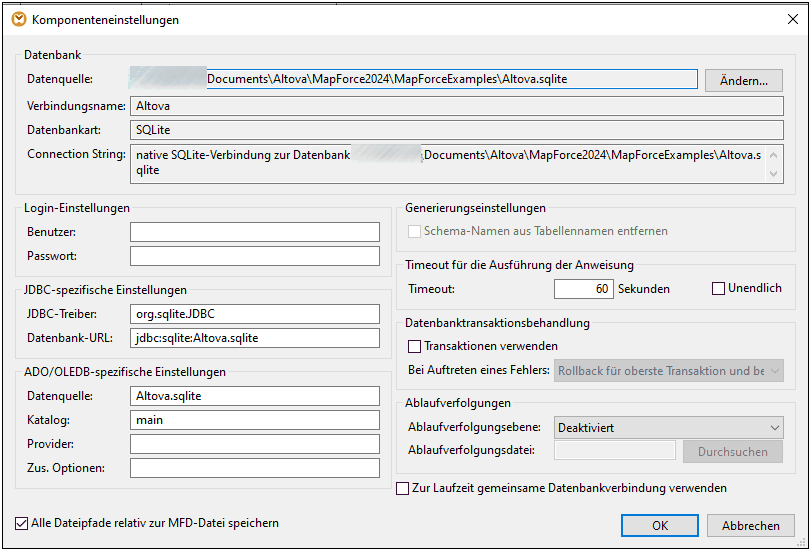811x551 pixels.
Task: Edit the Katalog field containing main
Action: click(x=255, y=420)
